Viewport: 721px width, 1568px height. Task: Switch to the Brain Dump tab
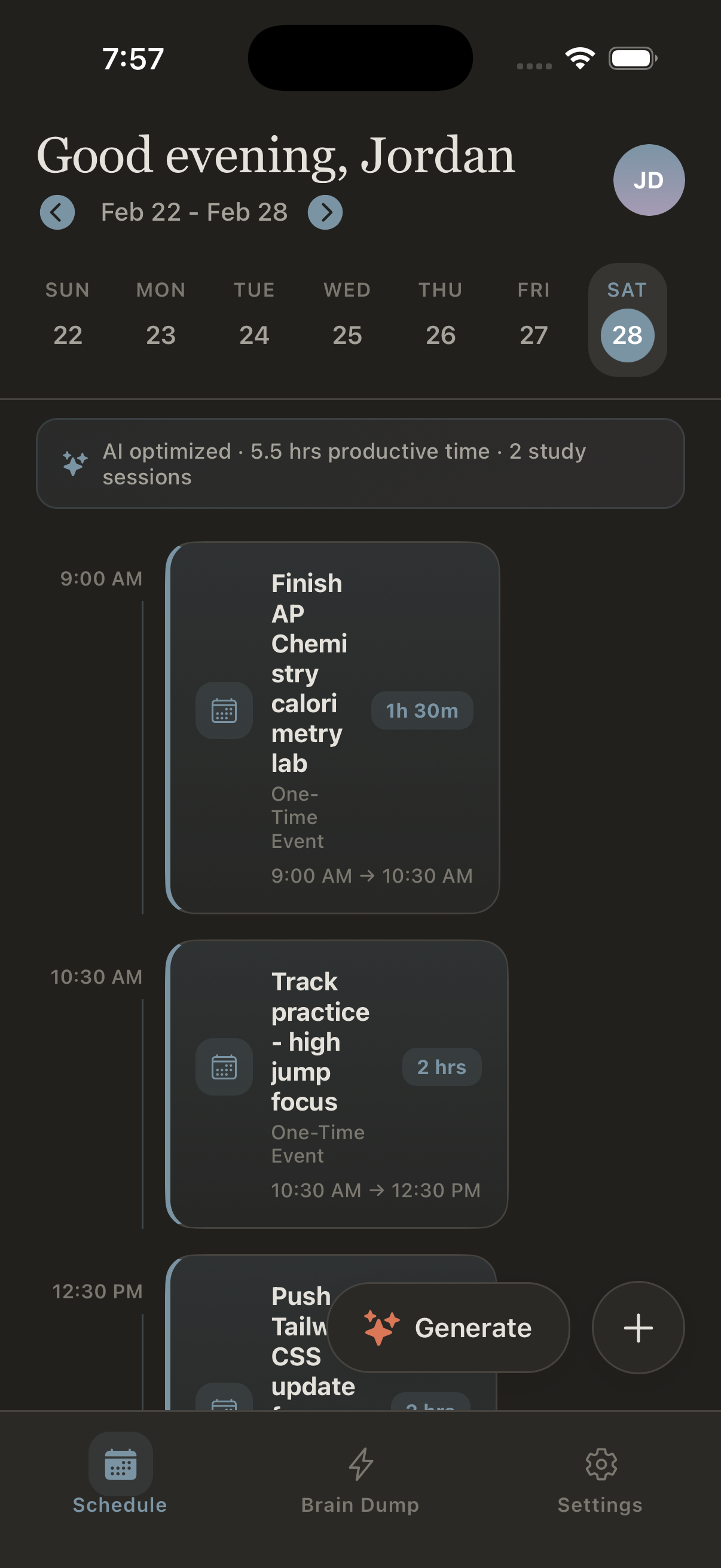pos(360,1485)
